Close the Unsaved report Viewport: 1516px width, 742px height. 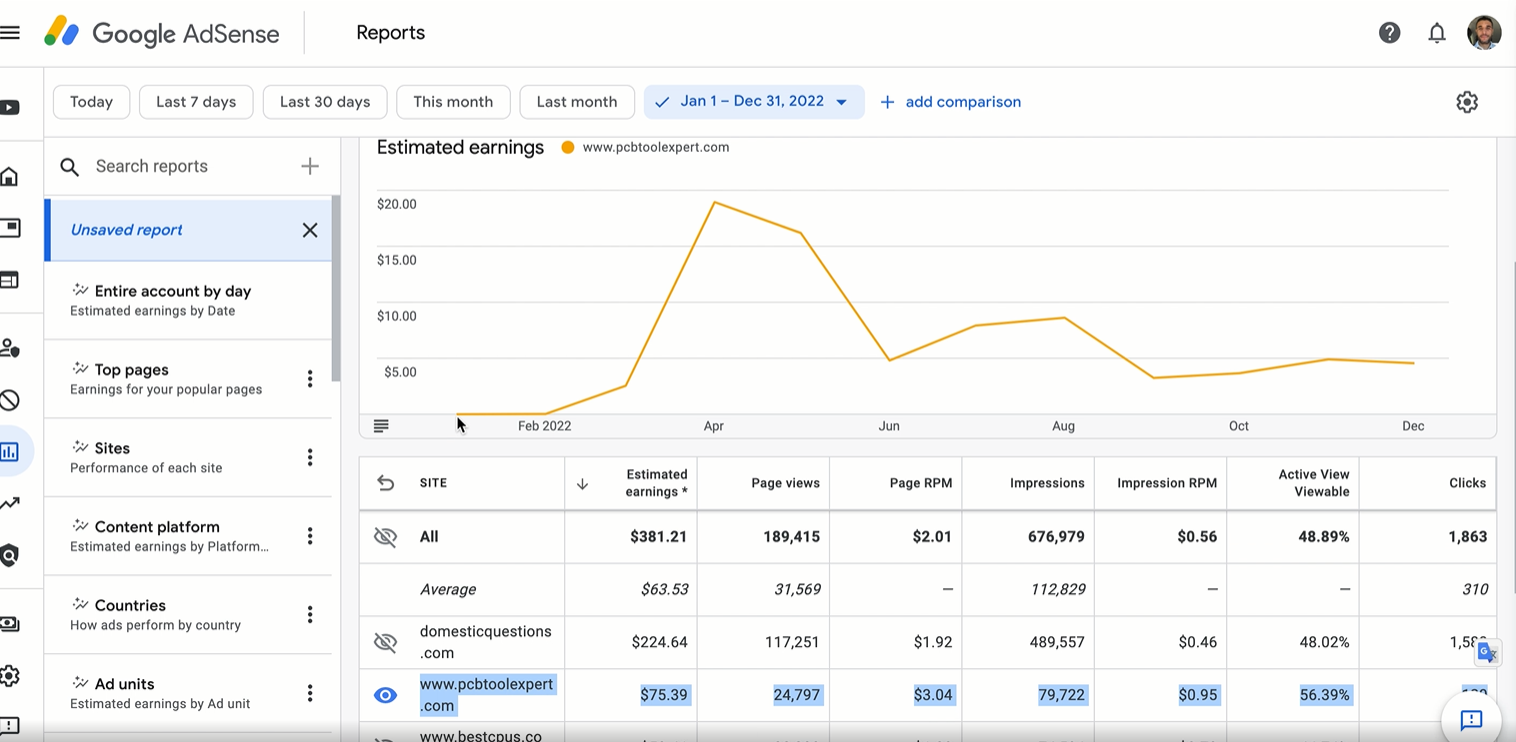(310, 230)
